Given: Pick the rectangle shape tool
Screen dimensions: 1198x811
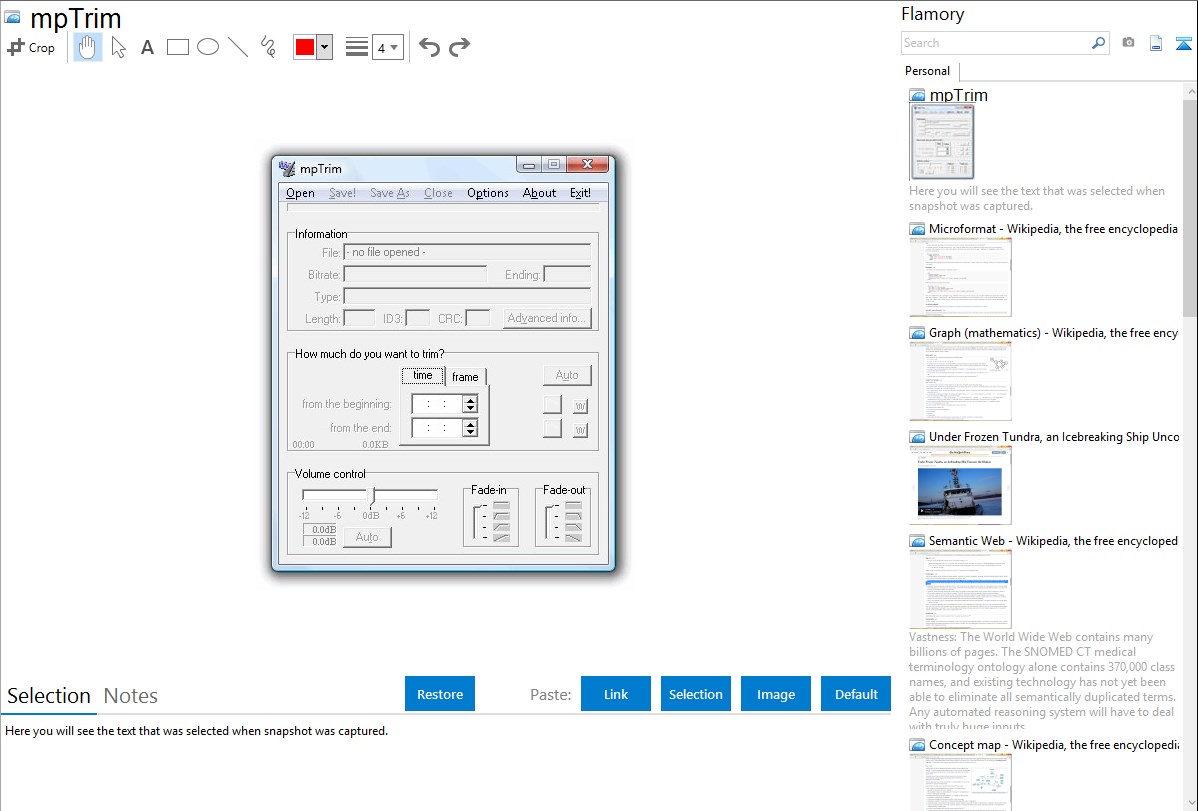Looking at the screenshot, I should [x=178, y=47].
